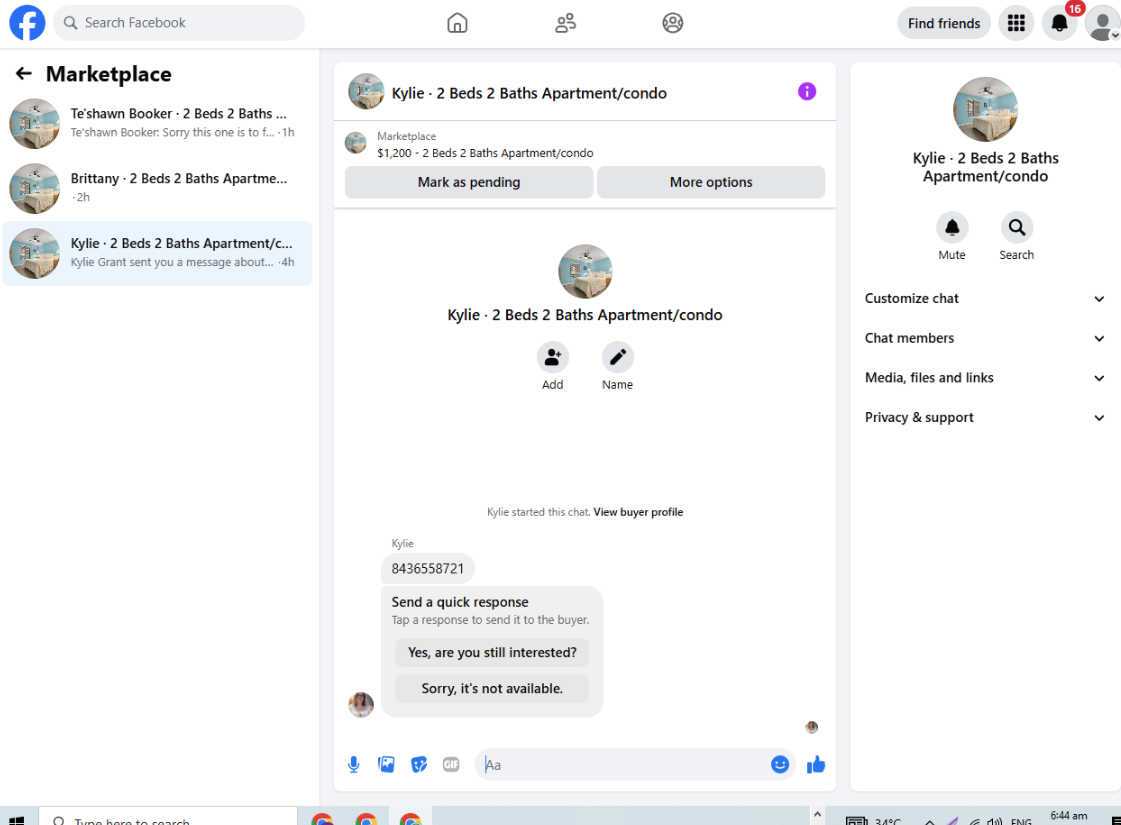Expand Privacy & support section
The width and height of the screenshot is (1121, 825).
pos(984,418)
